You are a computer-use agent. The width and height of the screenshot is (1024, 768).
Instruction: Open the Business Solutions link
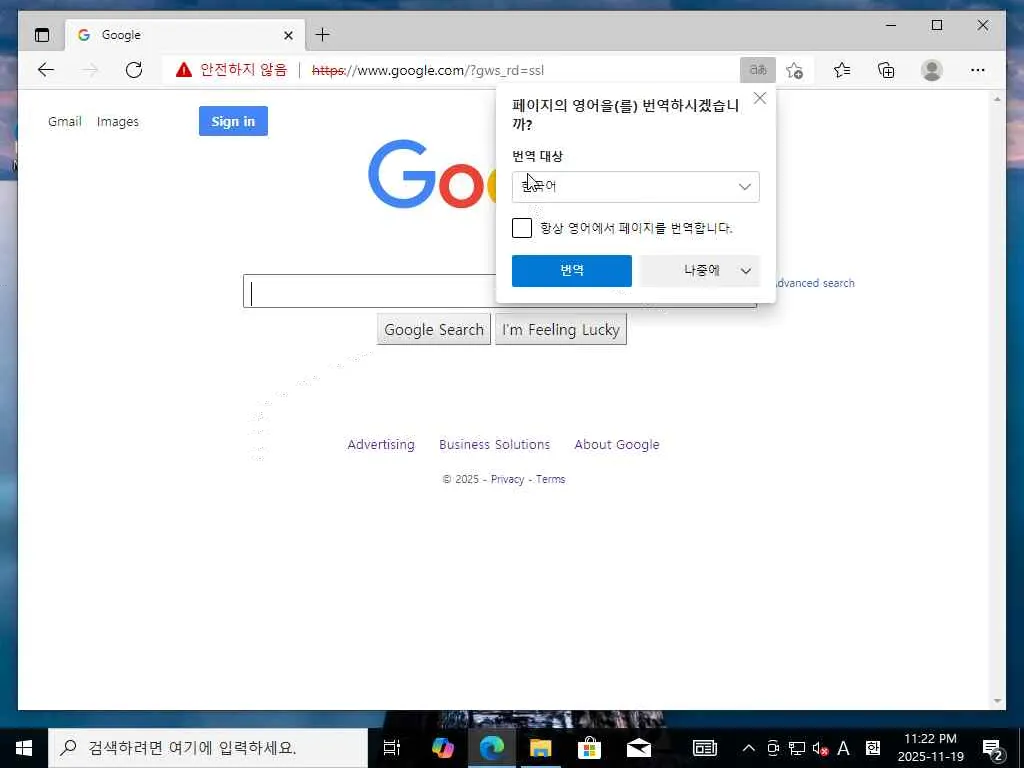494,444
